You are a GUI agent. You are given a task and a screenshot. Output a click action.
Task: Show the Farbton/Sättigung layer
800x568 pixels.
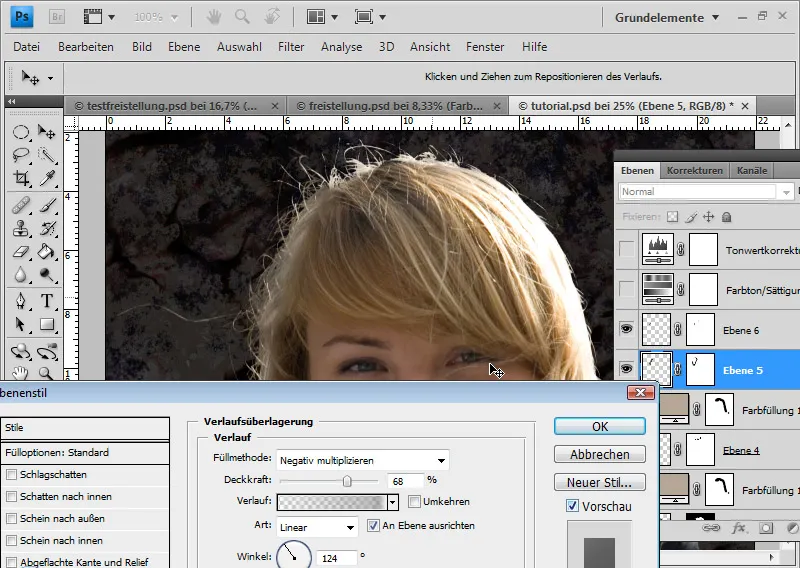coord(627,289)
